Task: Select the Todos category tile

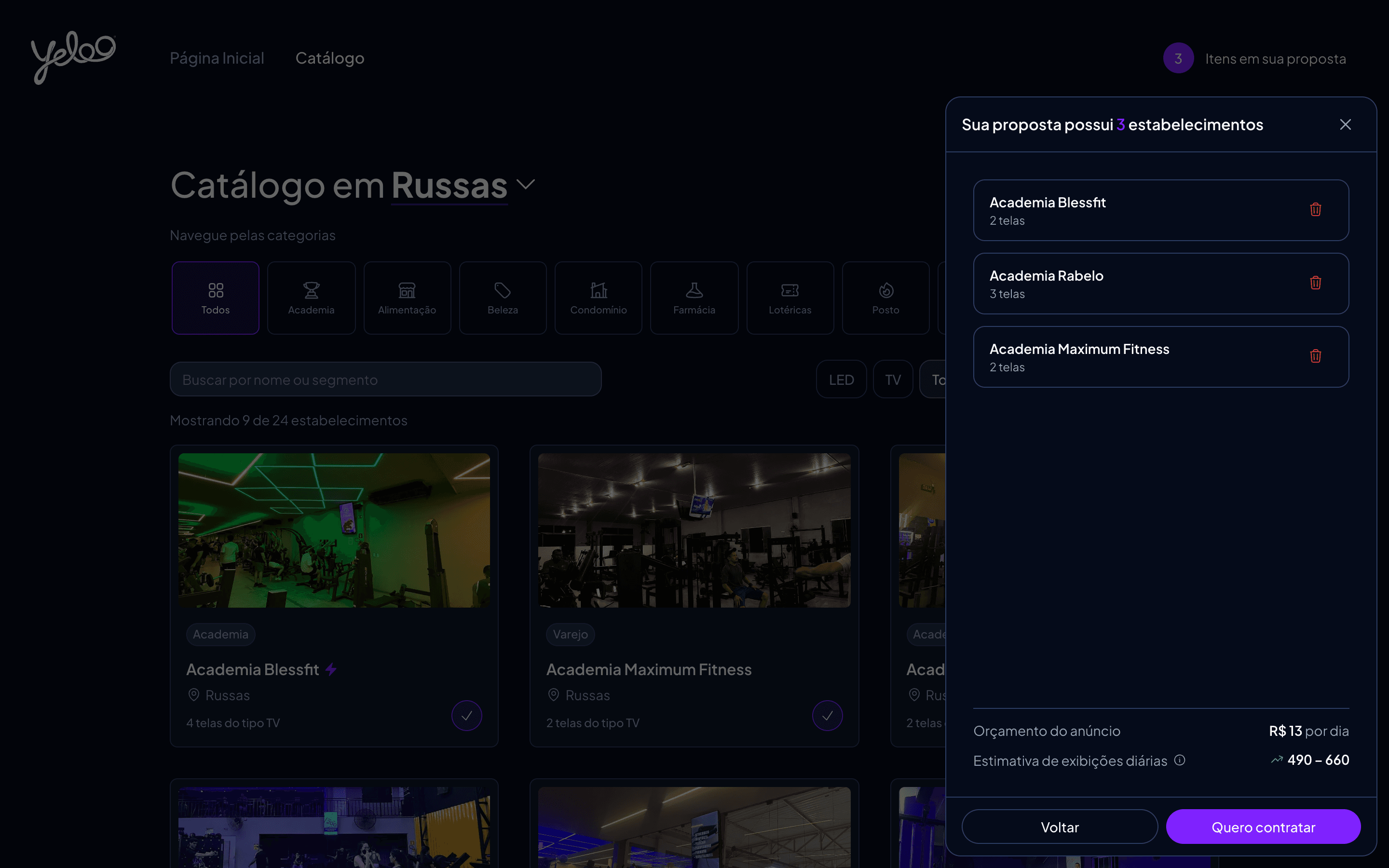Action: pyautogui.click(x=215, y=298)
